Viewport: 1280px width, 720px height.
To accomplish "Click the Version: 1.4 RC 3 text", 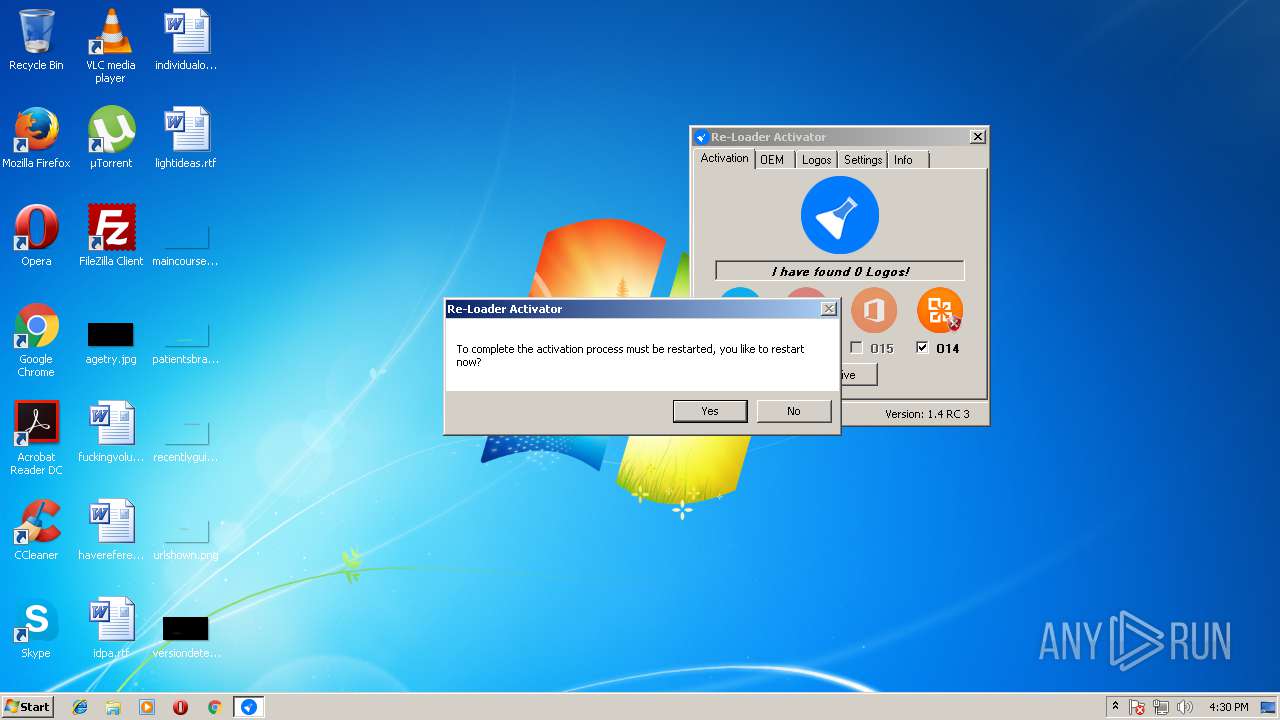I will coord(927,414).
